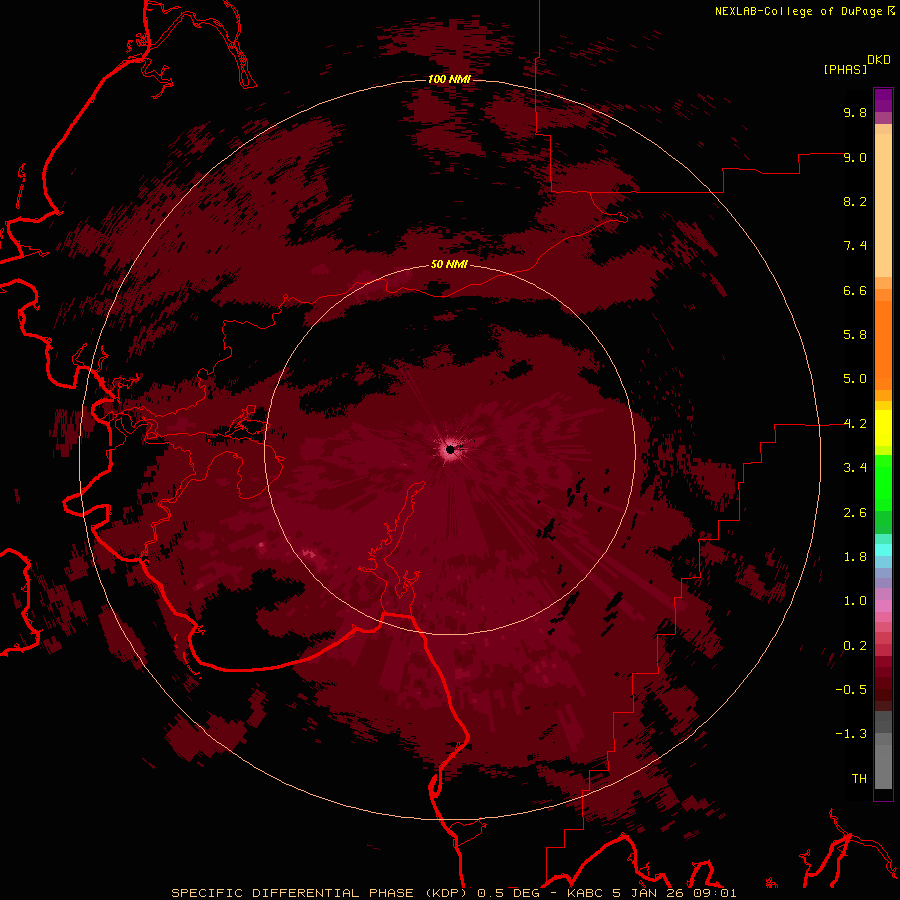The height and width of the screenshot is (900, 900).
Task: Click the 1.8 scale value
Action: pos(855,557)
